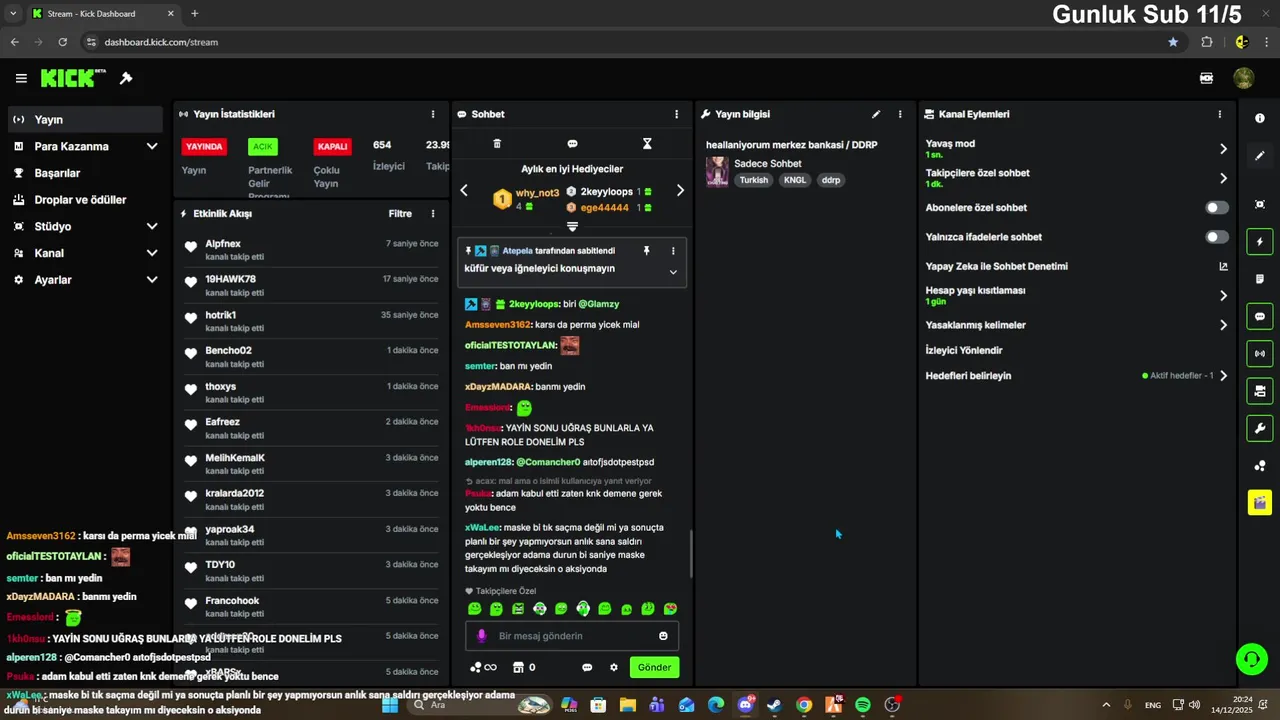The height and width of the screenshot is (720, 1280).
Task: Click the notes page sidebar icon
Action: 1259,279
